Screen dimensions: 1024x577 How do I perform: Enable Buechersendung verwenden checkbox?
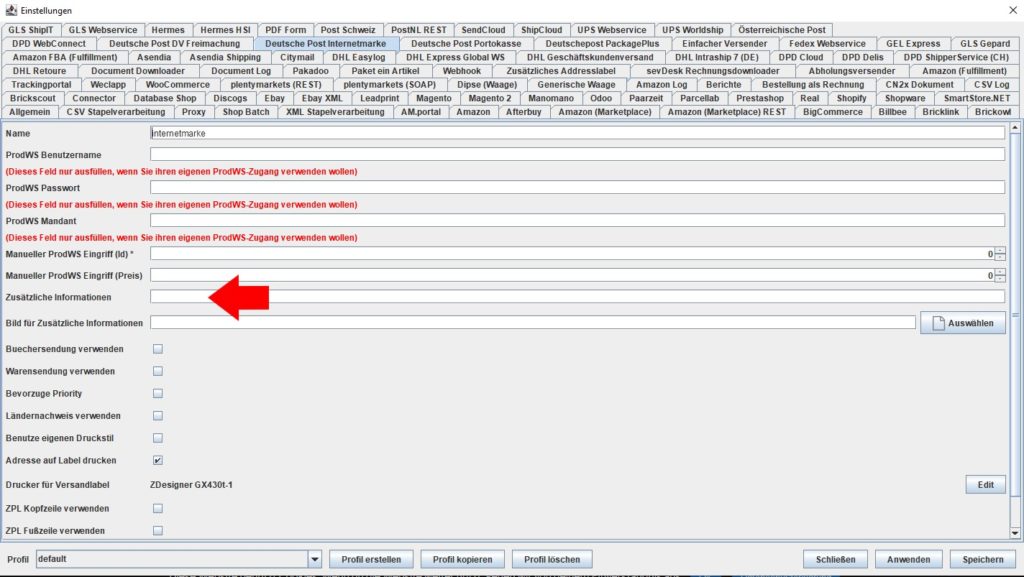158,349
